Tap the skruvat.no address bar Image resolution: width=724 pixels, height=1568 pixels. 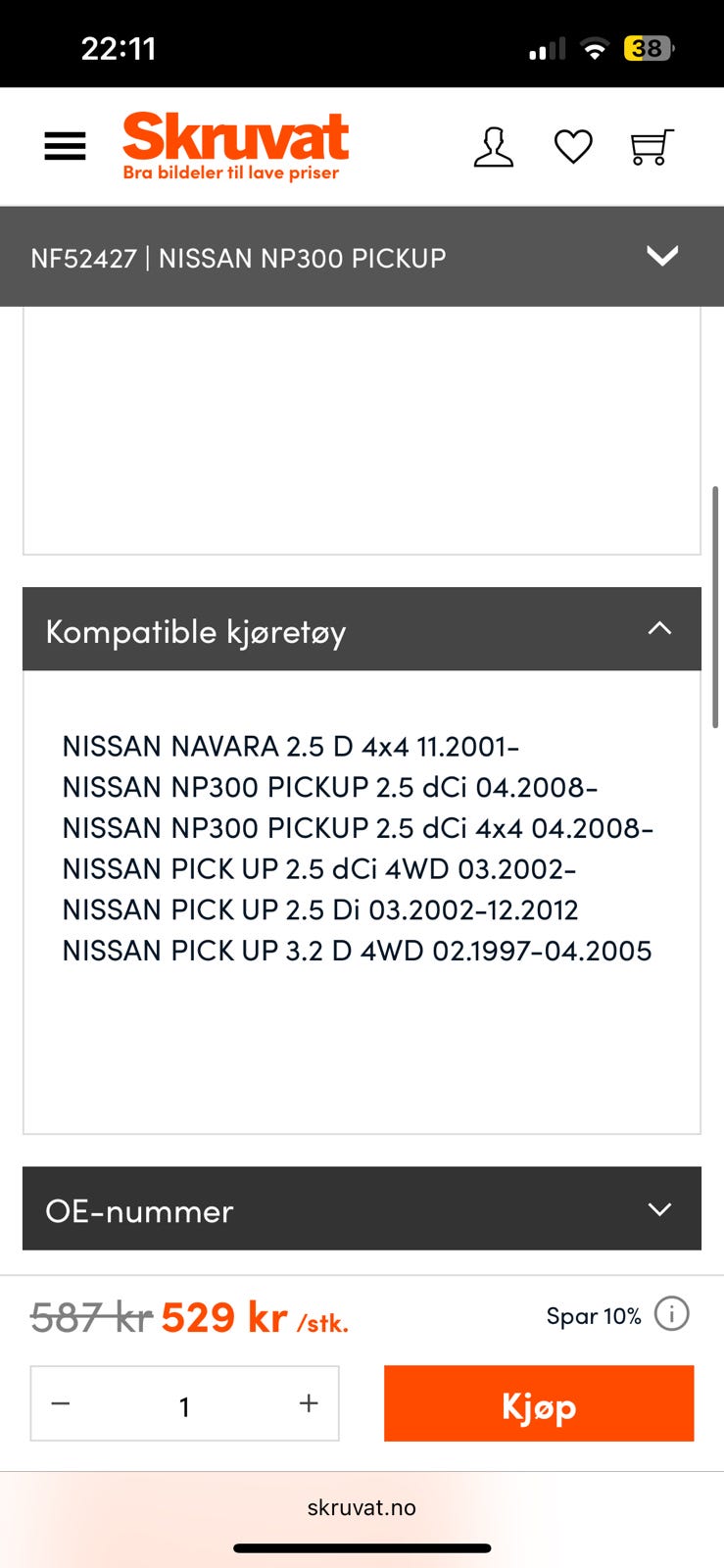(x=362, y=1507)
